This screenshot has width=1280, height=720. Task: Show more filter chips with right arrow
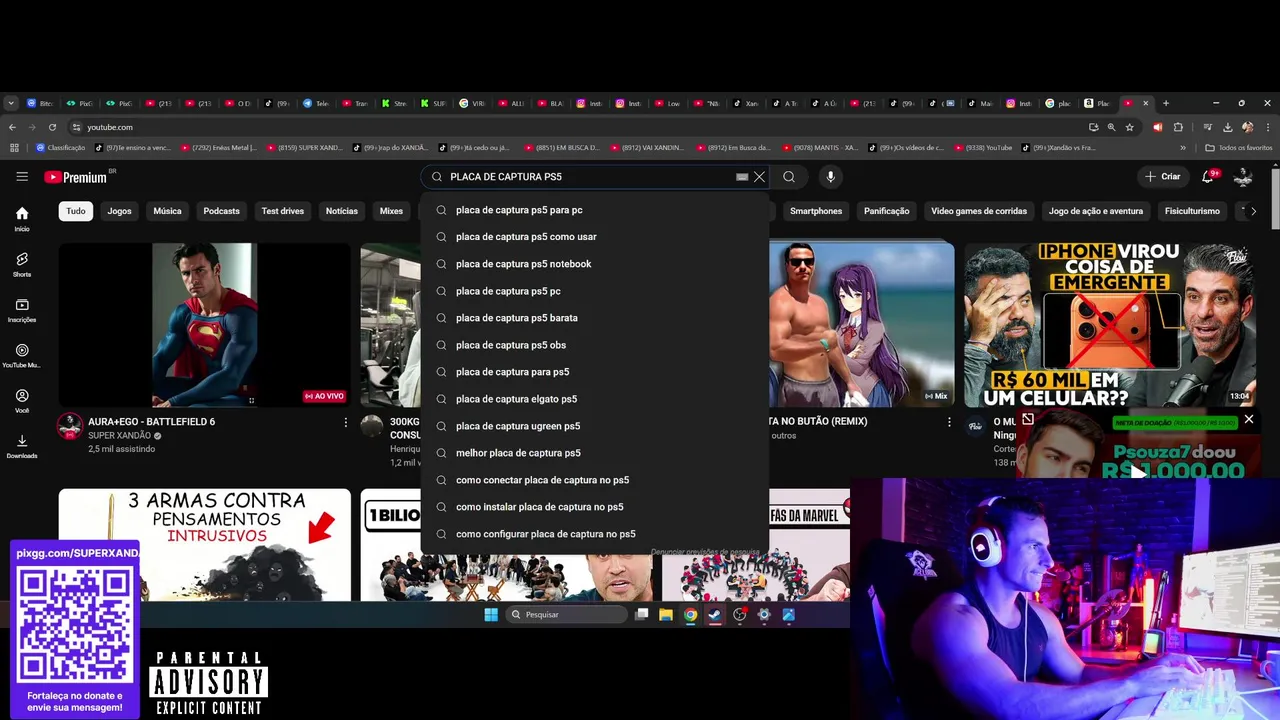[1253, 211]
